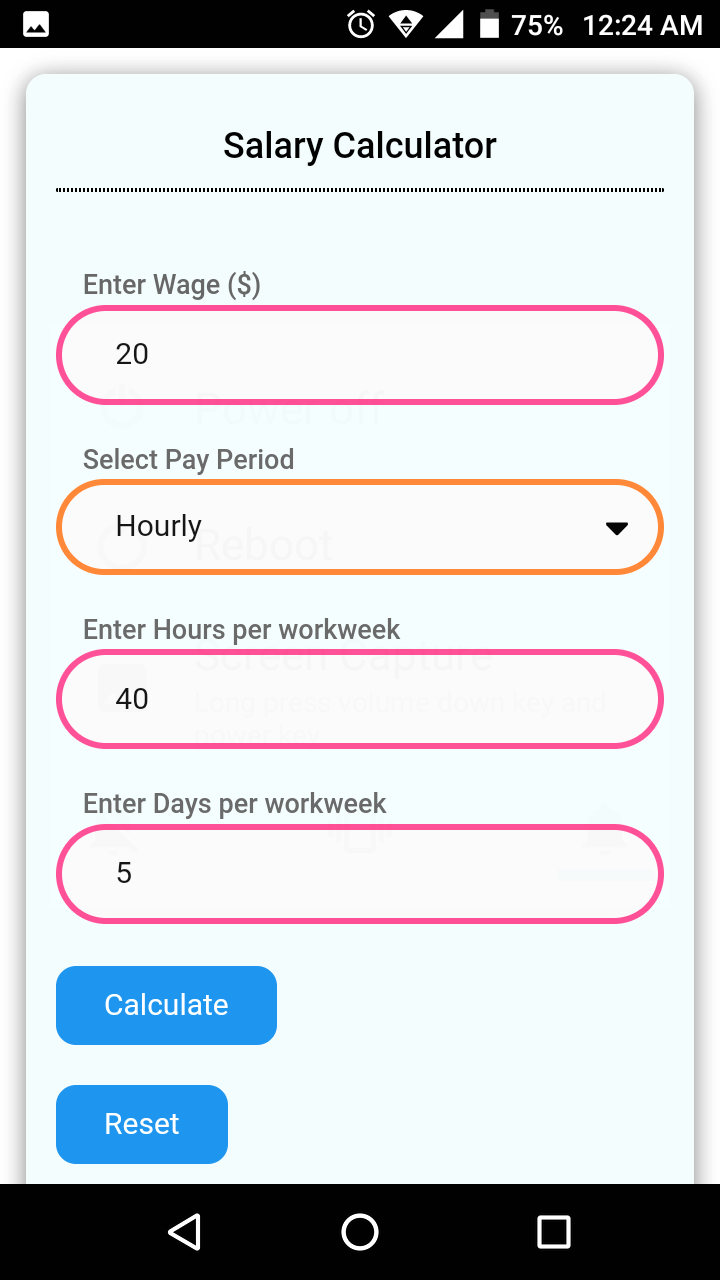Image resolution: width=720 pixels, height=1280 pixels.
Task: Tap the image notification icon in status bar
Action: [x=35, y=24]
